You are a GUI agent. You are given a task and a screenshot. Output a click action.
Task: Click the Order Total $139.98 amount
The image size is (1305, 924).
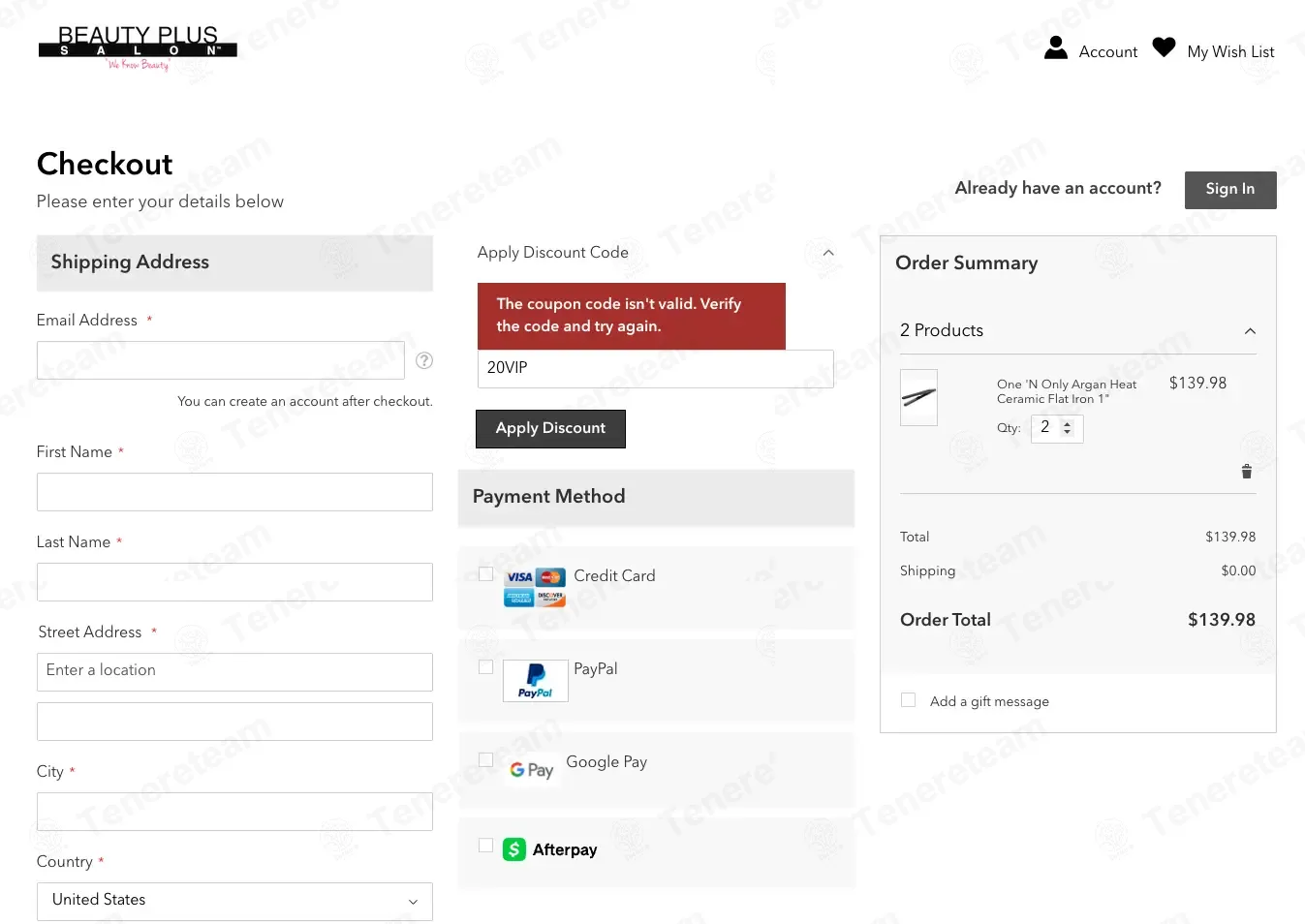click(x=1222, y=620)
